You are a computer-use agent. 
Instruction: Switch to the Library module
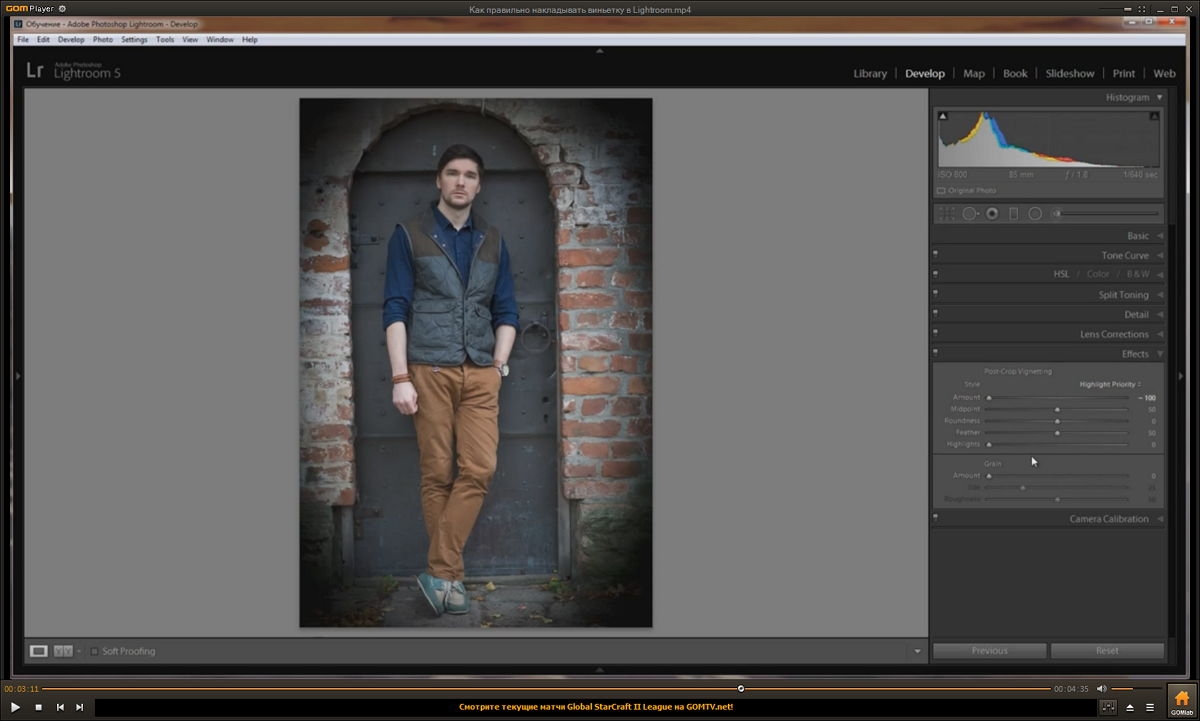pos(870,73)
